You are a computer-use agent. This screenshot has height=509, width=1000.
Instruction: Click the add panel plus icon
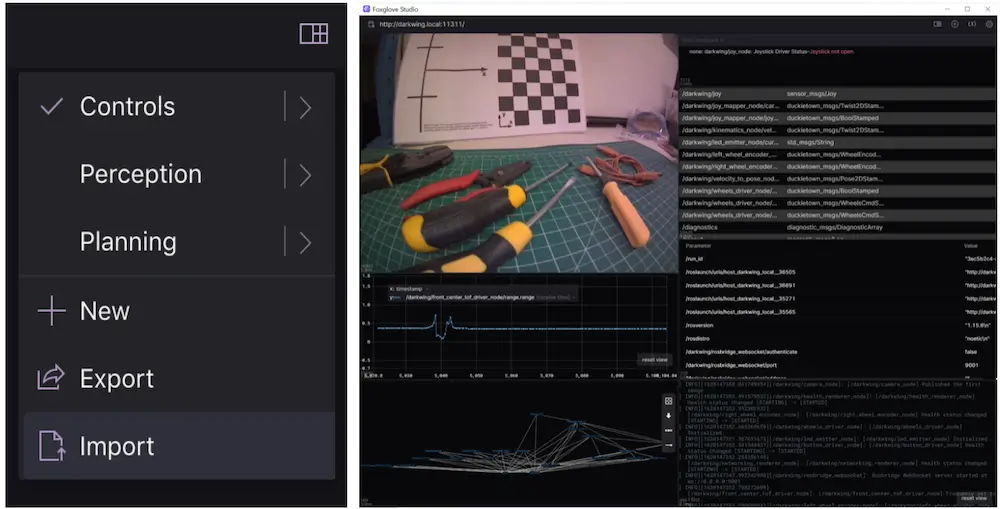pyautogui.click(x=955, y=24)
